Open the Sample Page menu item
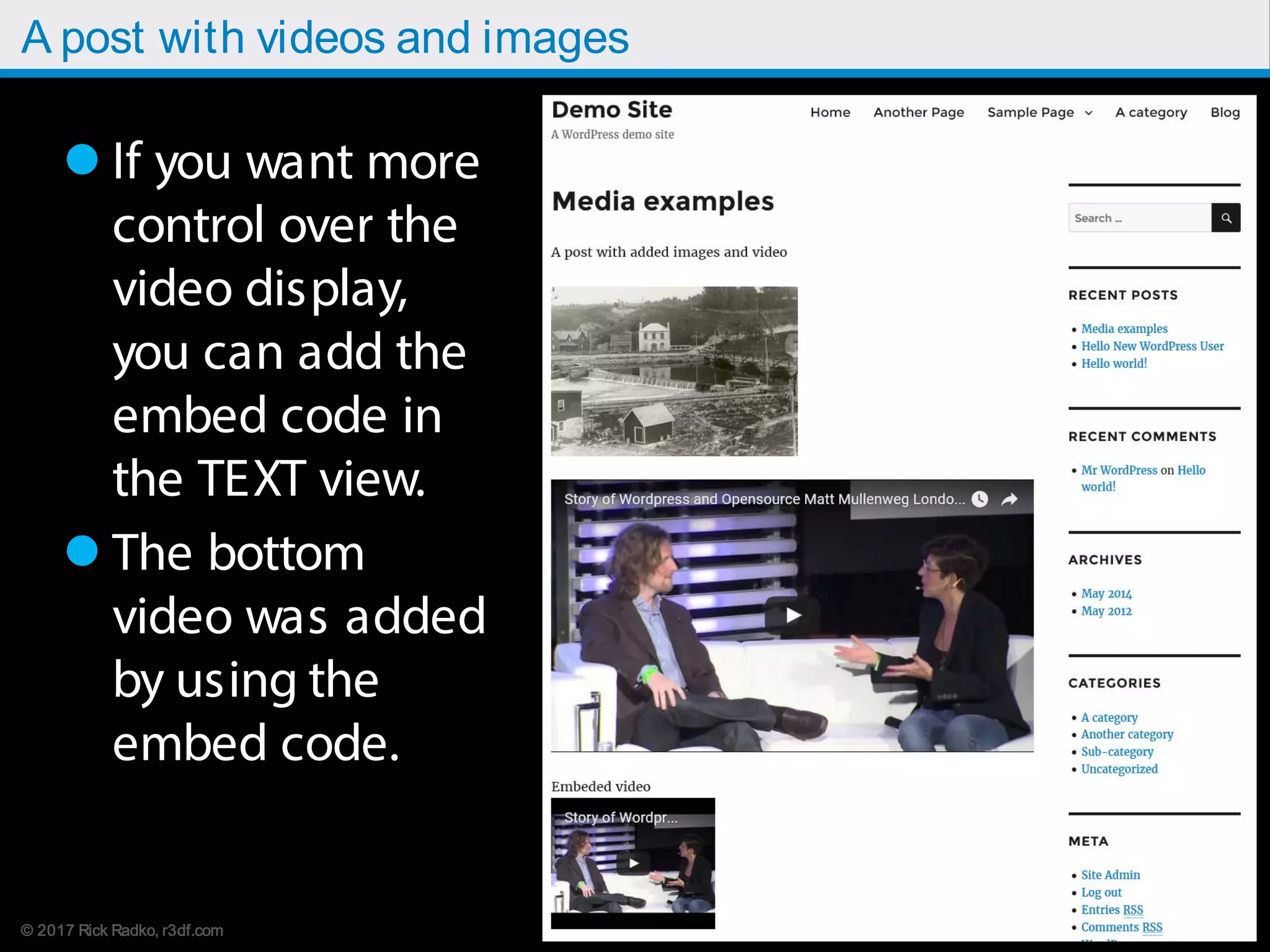 point(1030,112)
